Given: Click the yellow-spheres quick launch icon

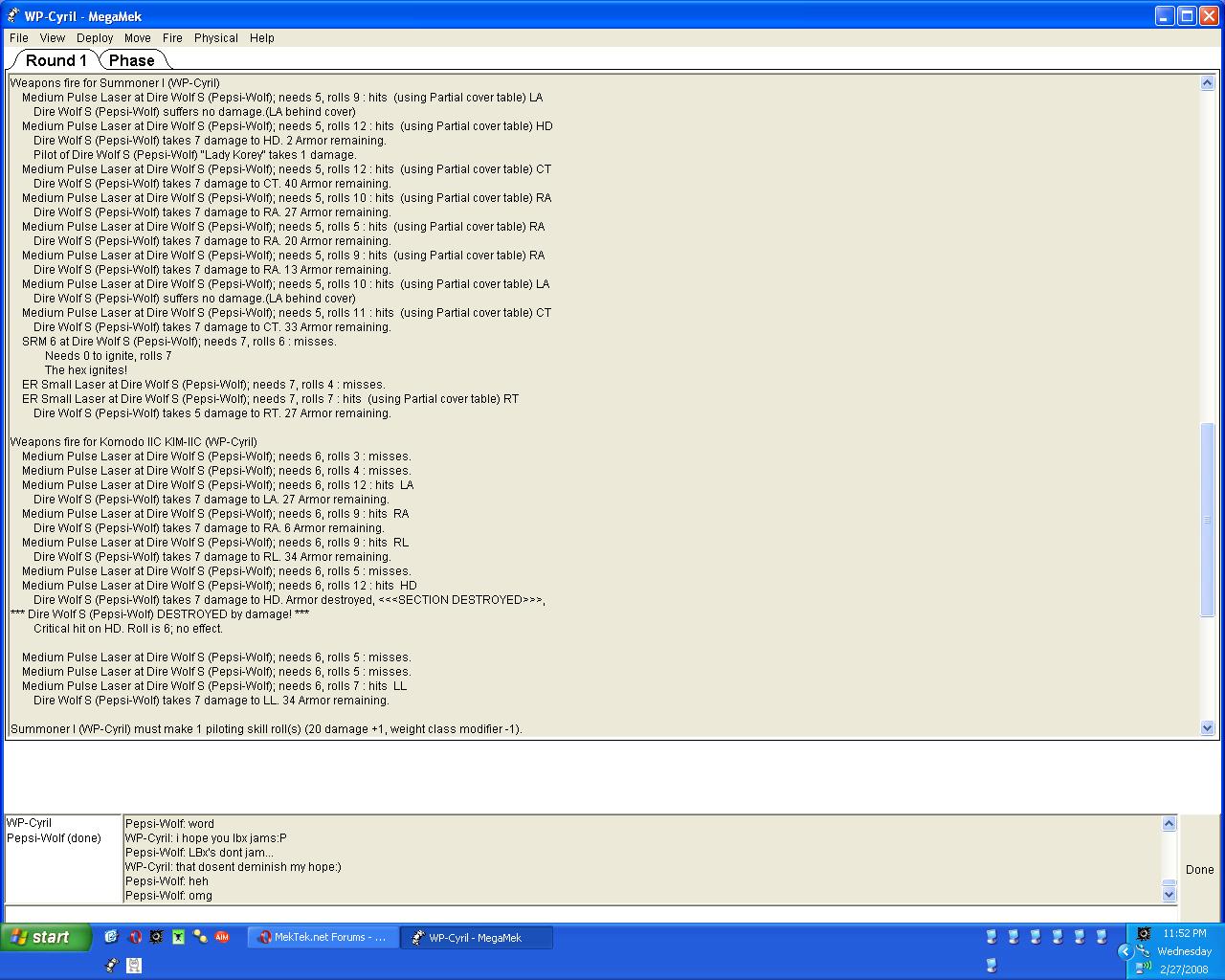Looking at the screenshot, I should point(200,937).
